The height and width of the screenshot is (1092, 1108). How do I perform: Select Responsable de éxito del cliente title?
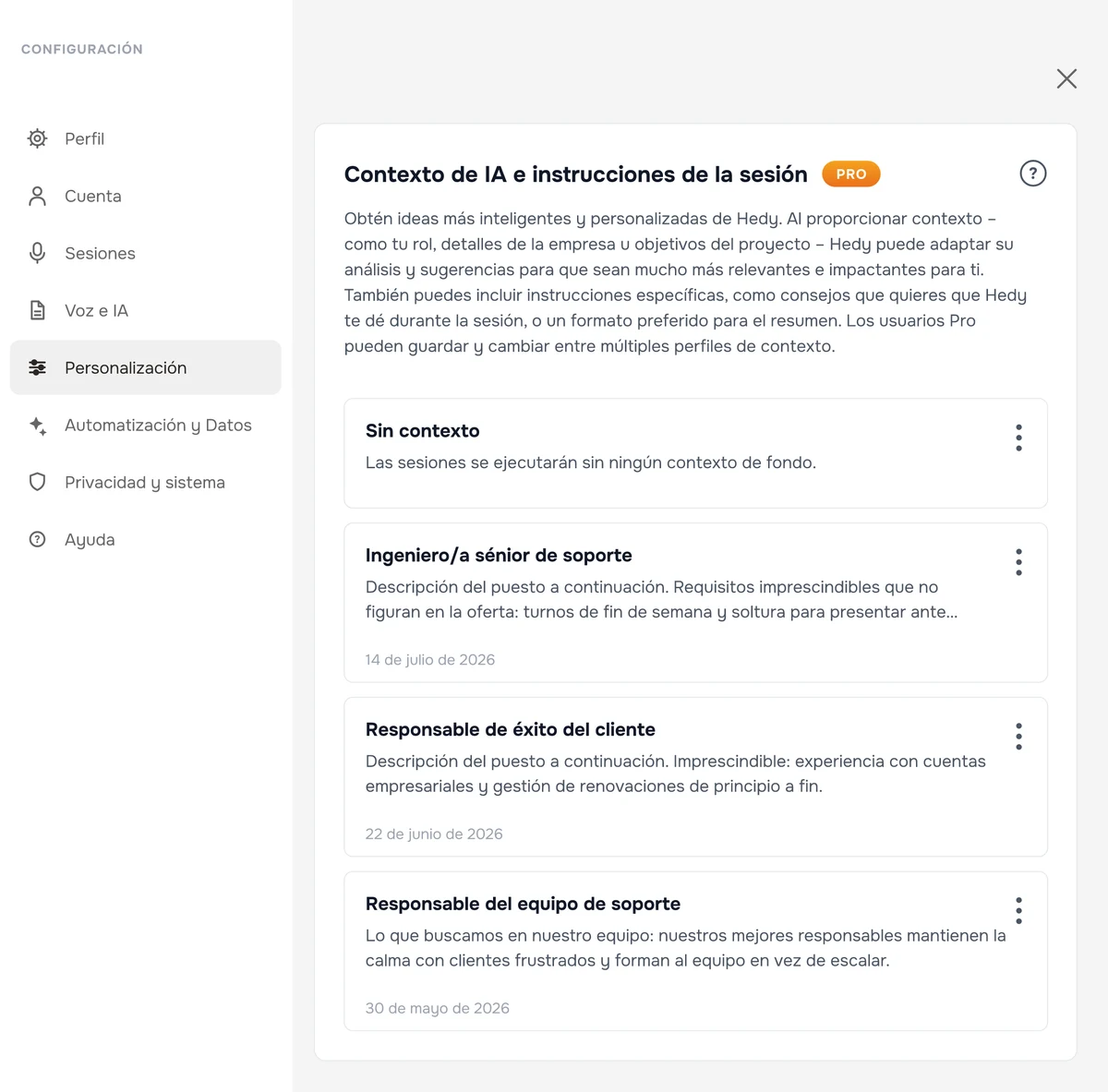pyautogui.click(x=511, y=730)
